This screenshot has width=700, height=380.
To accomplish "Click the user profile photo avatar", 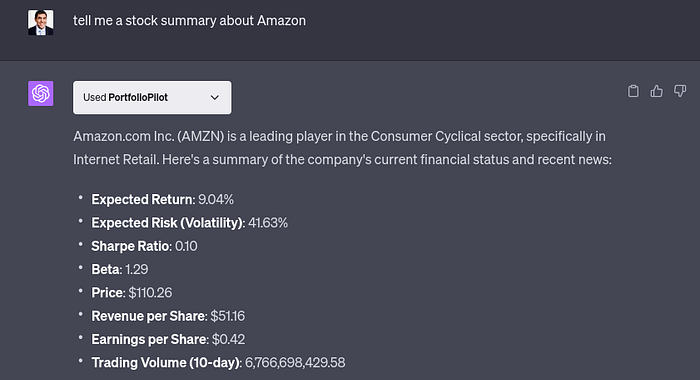I will click(41, 22).
